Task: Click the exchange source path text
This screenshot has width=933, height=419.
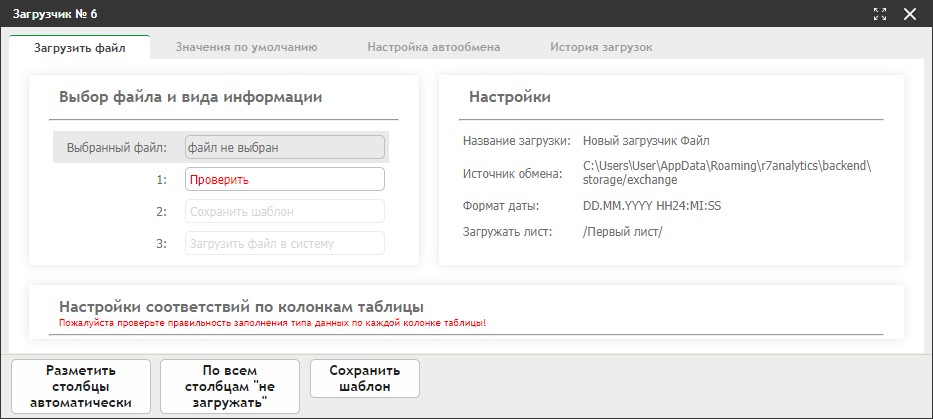Action: [727, 173]
